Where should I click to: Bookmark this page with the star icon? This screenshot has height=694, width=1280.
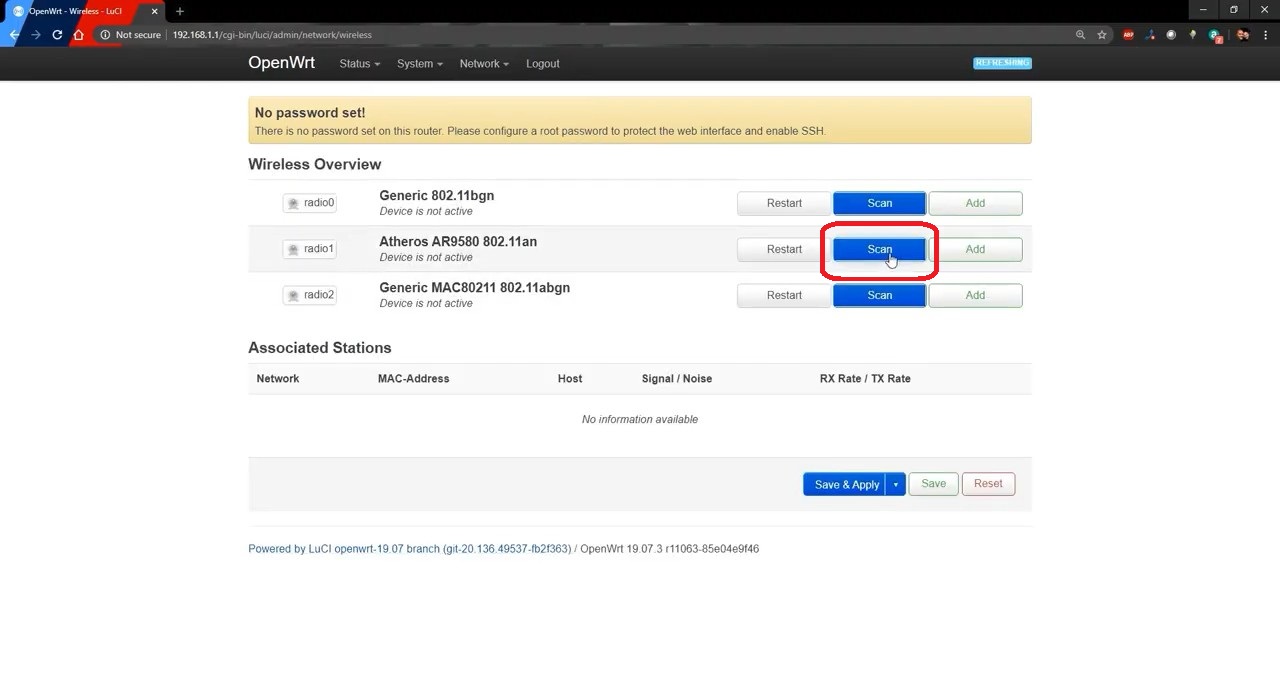[x=1102, y=35]
